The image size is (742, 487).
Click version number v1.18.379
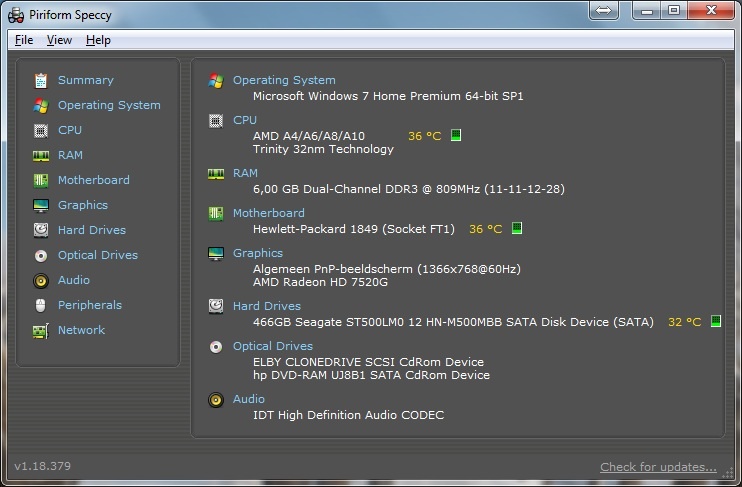pyautogui.click(x=43, y=466)
